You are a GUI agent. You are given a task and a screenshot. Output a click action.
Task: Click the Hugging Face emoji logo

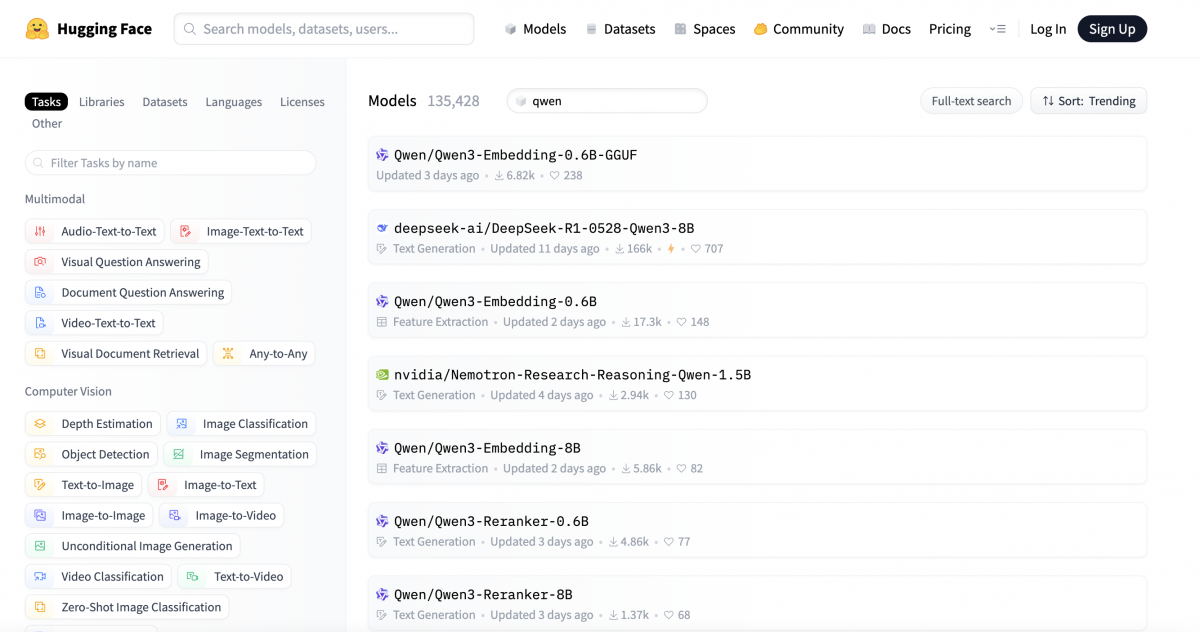(37, 29)
